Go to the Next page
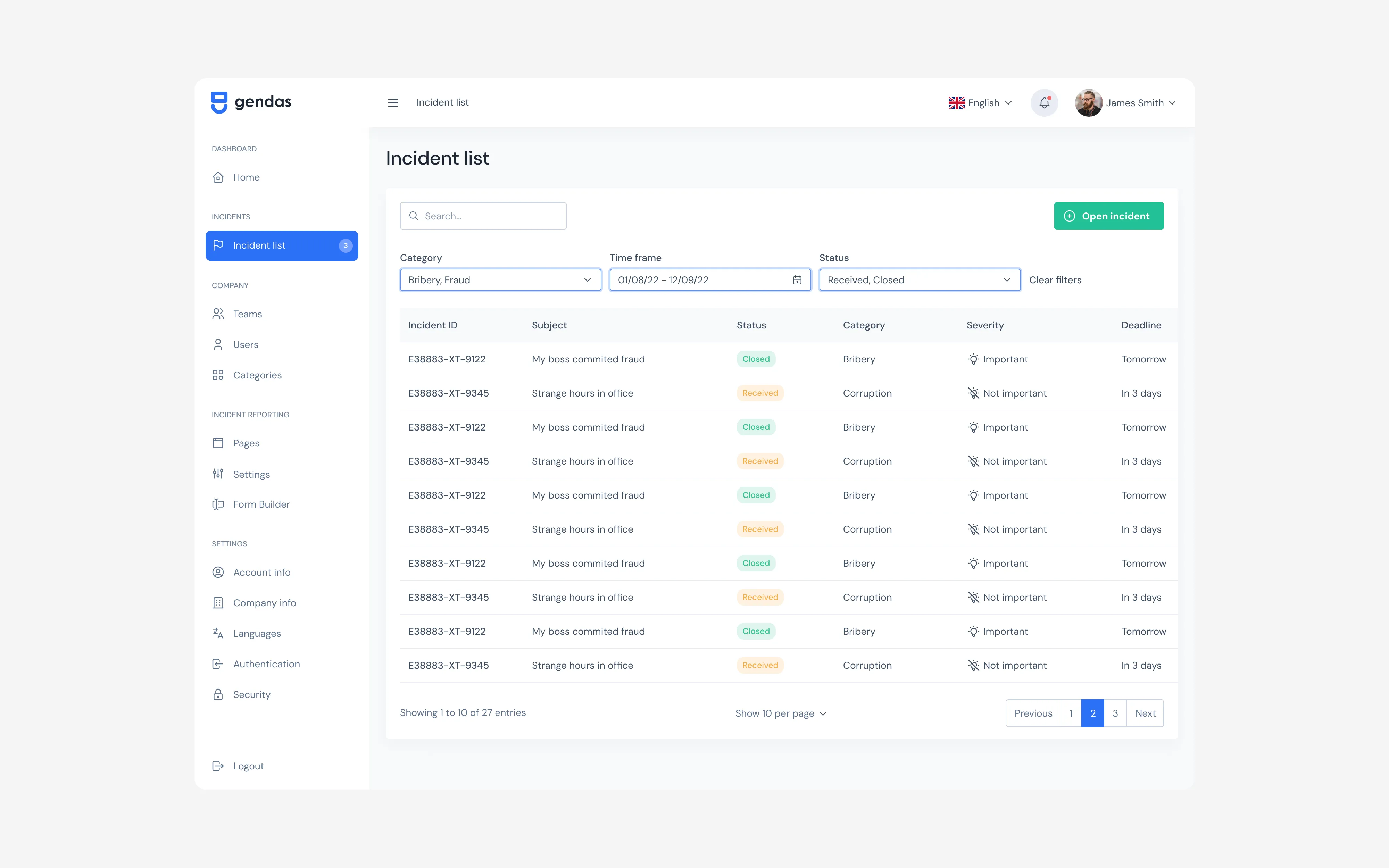1389x868 pixels. (1145, 713)
